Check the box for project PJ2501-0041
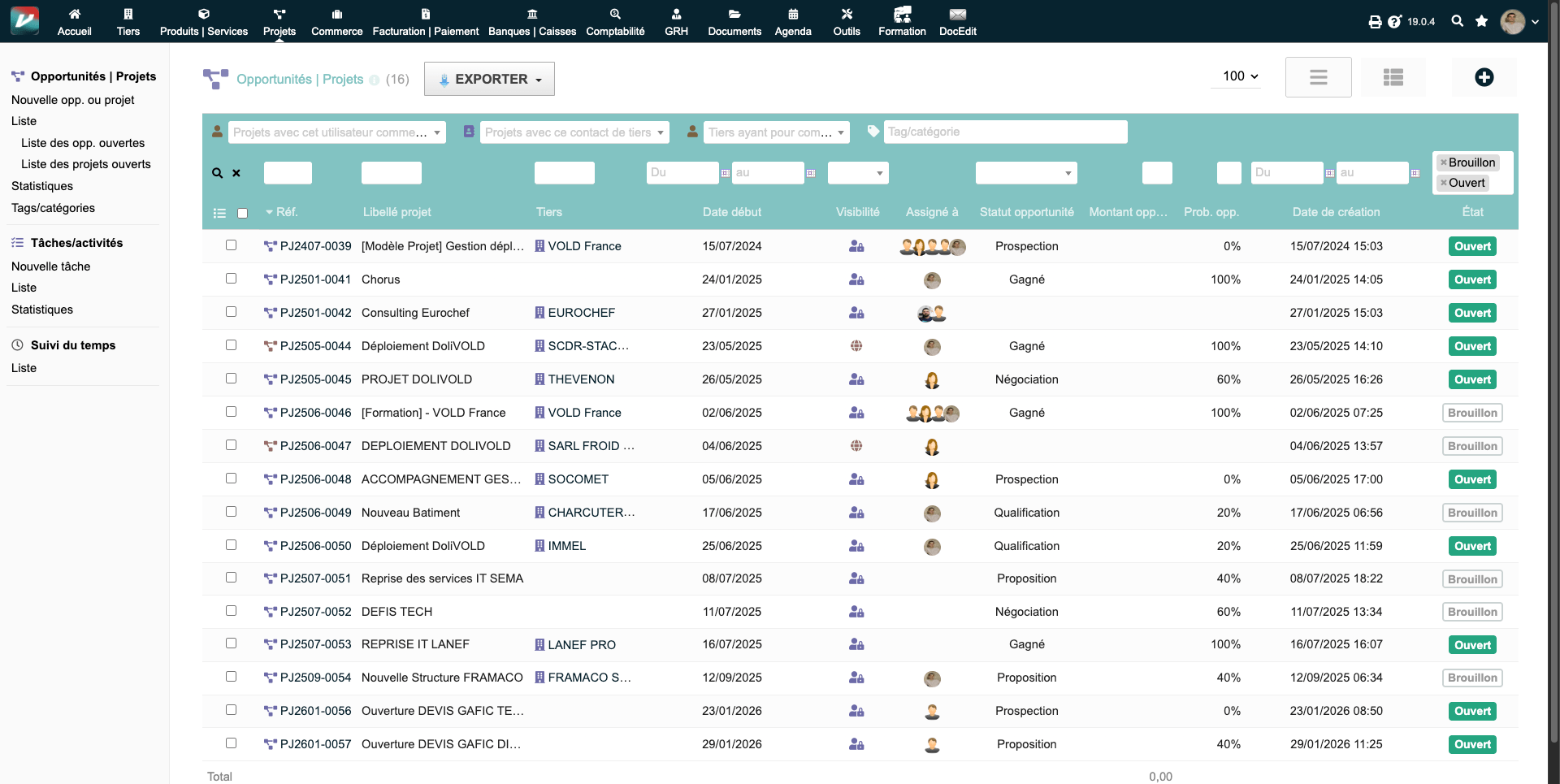This screenshot has width=1560, height=784. coord(231,279)
